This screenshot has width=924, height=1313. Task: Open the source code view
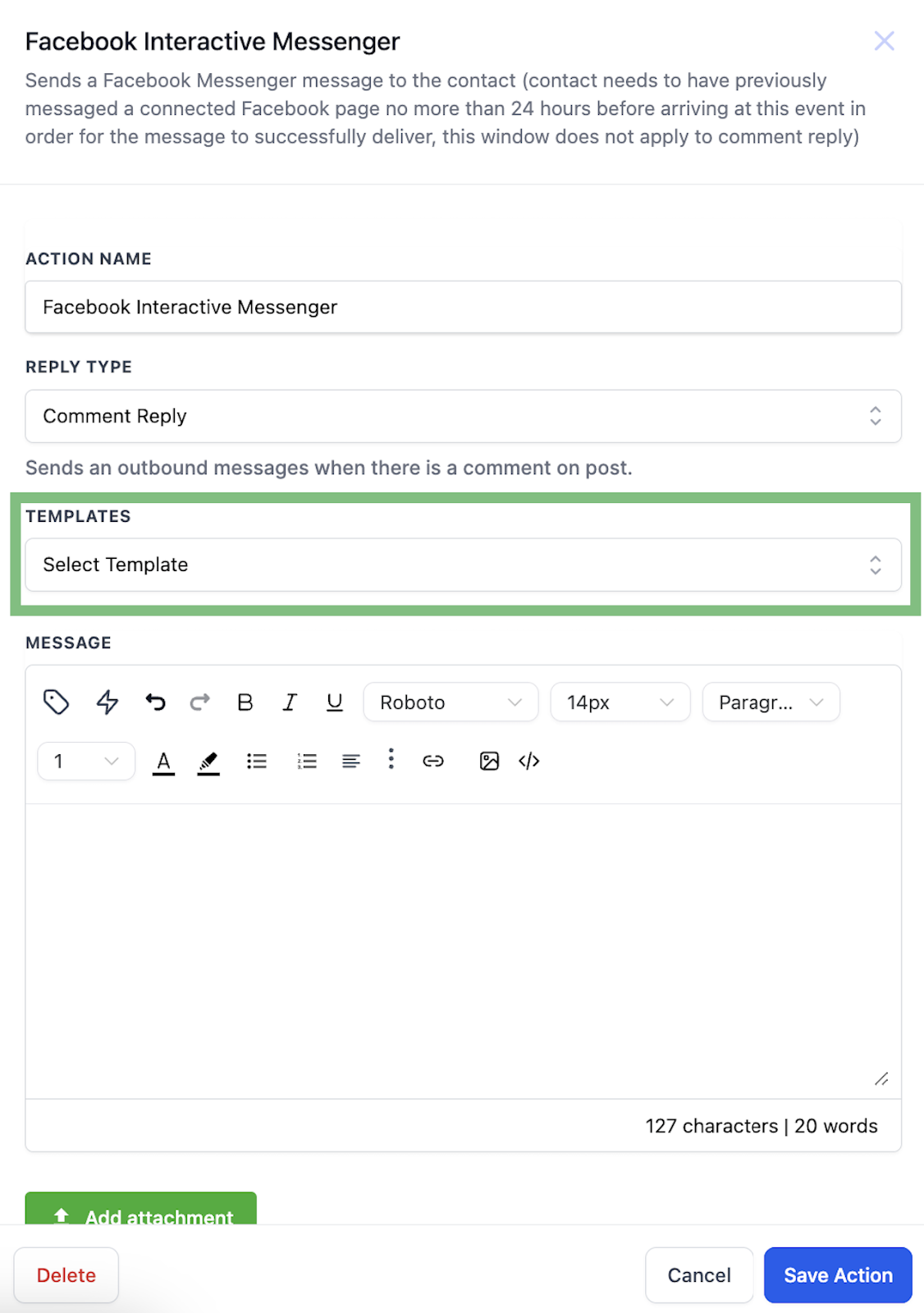(529, 762)
